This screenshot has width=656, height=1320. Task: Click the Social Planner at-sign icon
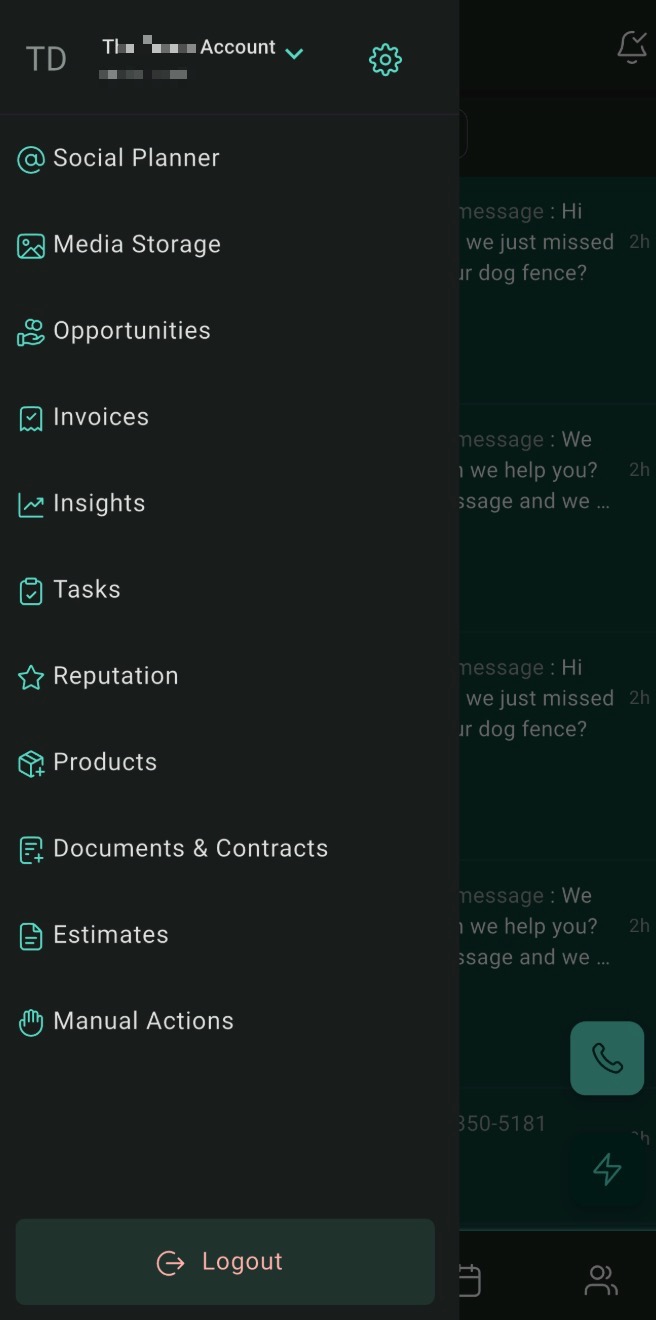coord(31,159)
